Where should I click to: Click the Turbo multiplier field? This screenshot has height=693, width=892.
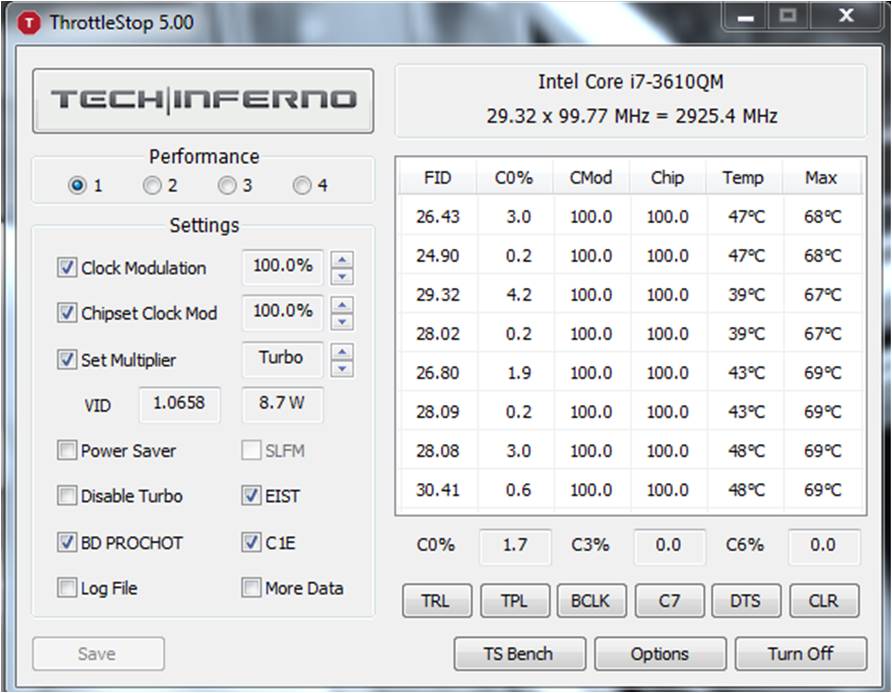click(283, 358)
